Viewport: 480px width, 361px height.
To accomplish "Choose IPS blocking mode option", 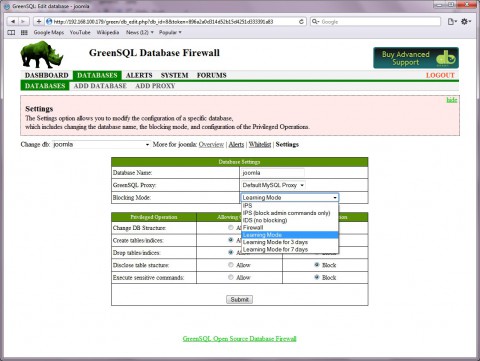I will tap(290, 206).
